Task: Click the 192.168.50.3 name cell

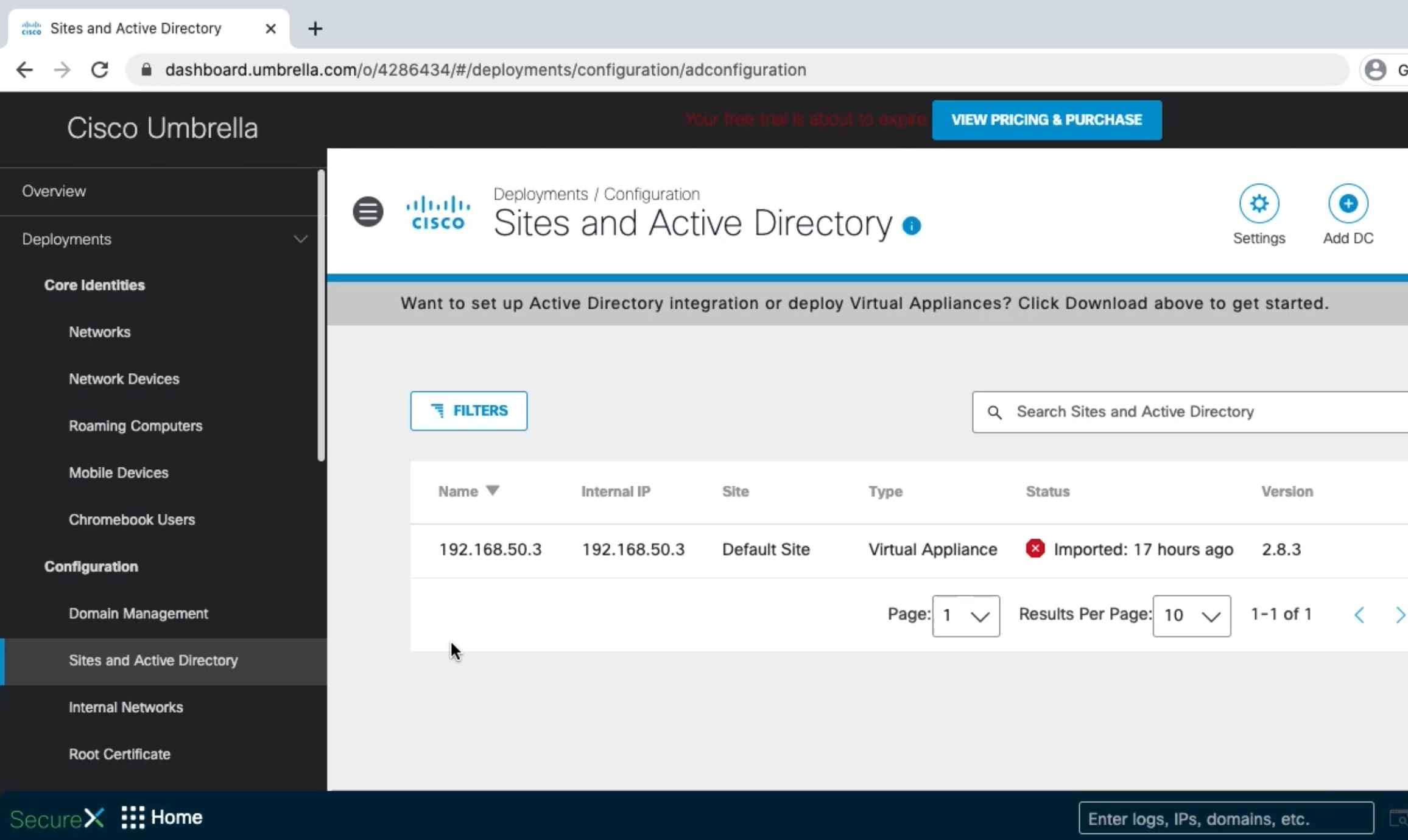Action: (490, 549)
